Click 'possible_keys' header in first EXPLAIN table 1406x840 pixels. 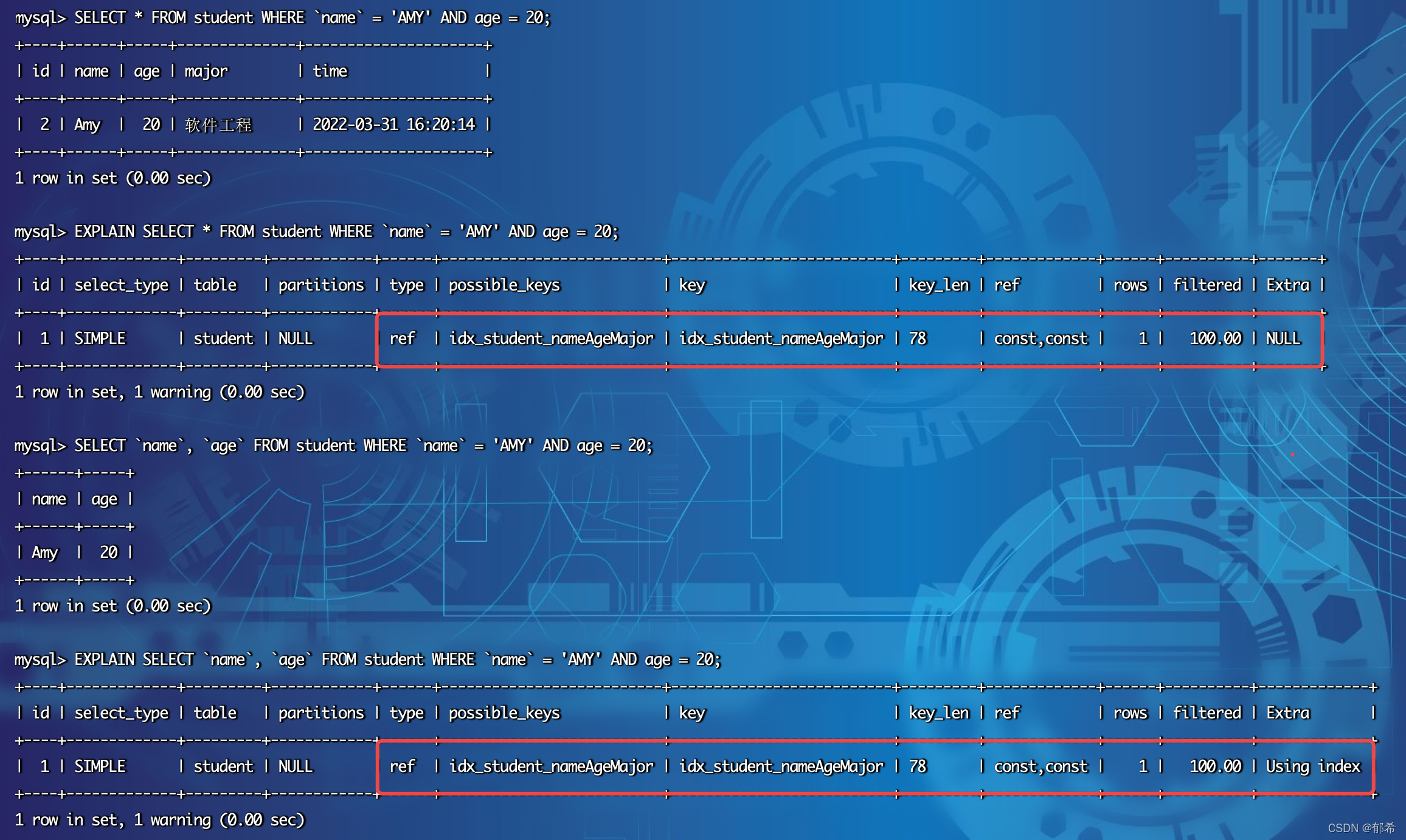(504, 285)
